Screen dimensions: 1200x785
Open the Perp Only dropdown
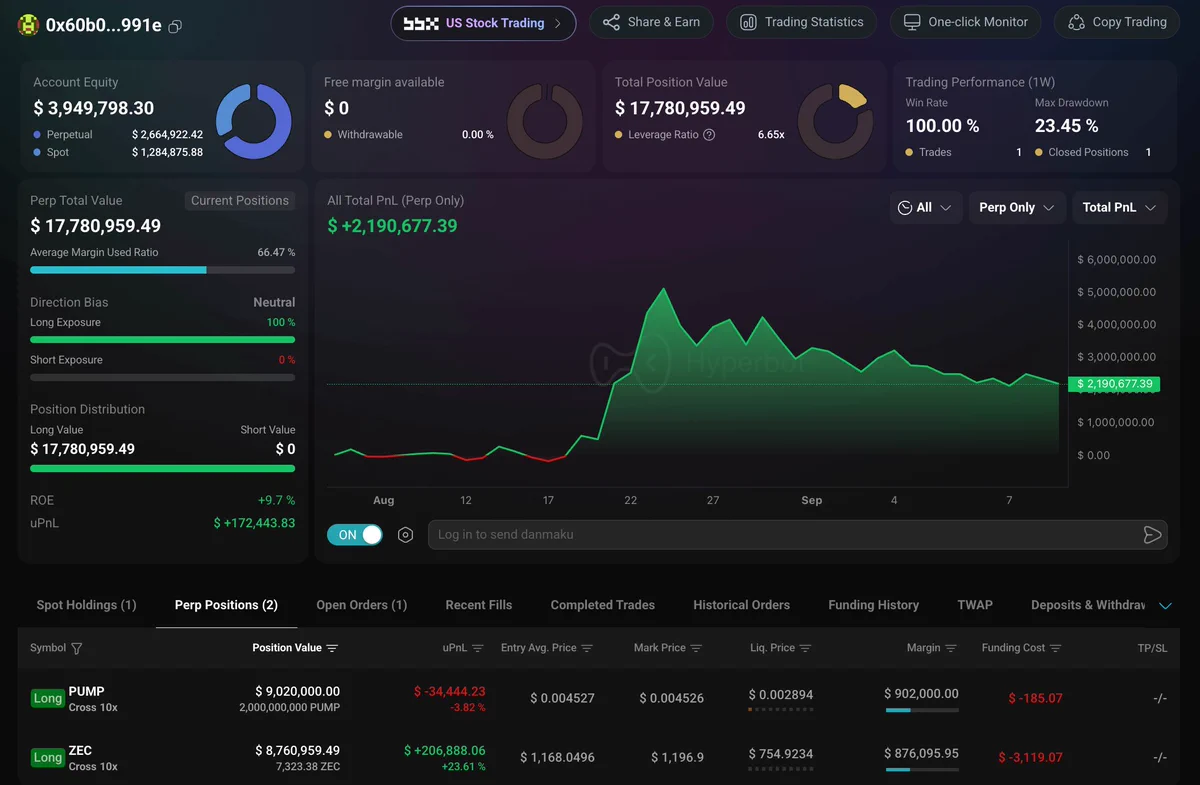[1017, 208]
